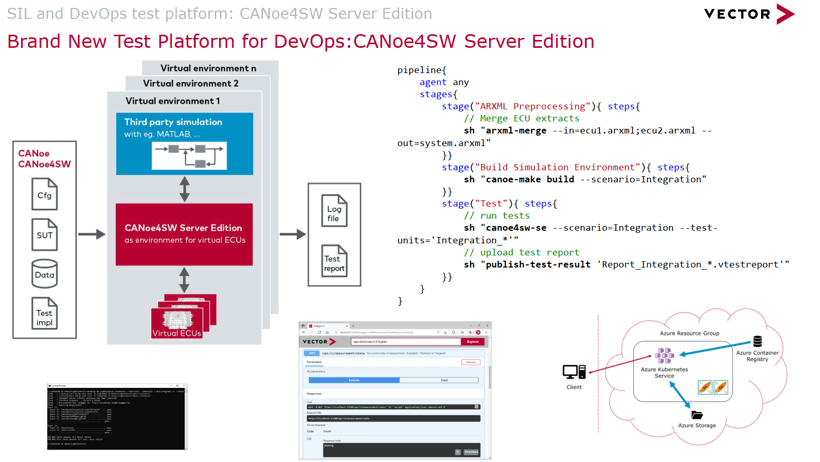Click the red slide title text

click(301, 41)
